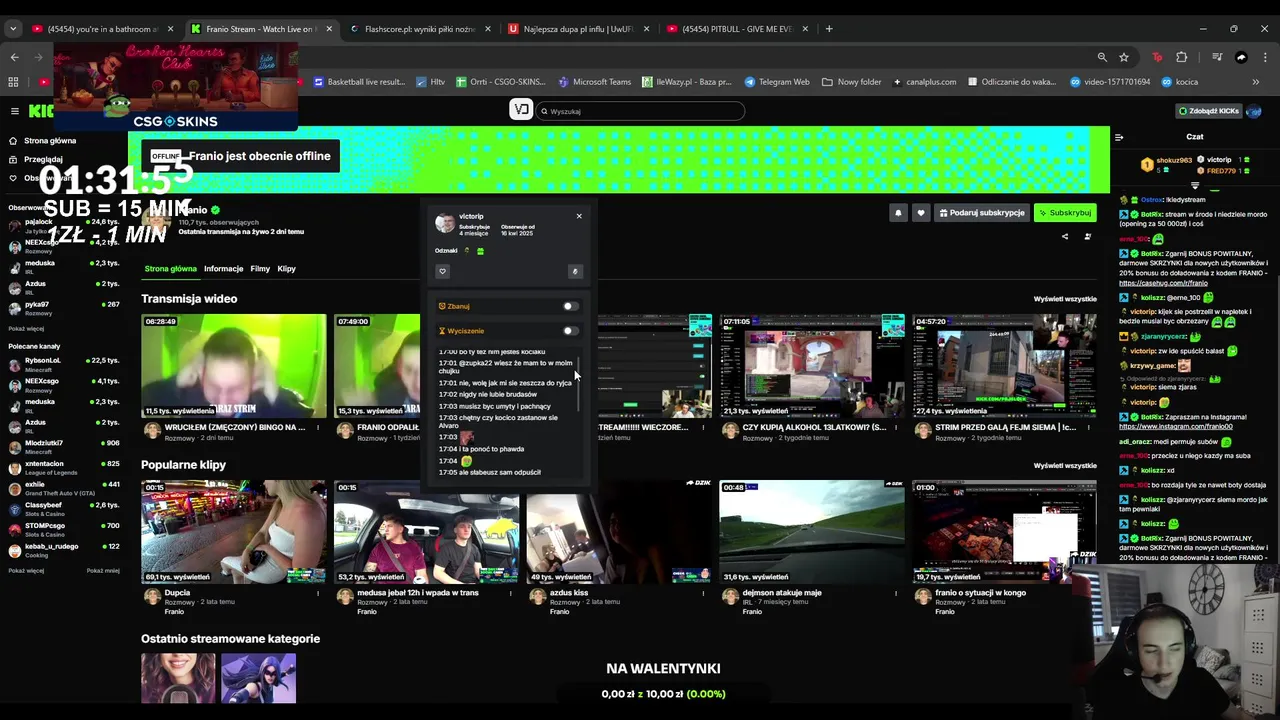Switch to Klipy tab
Image resolution: width=1280 pixels, height=720 pixels.
click(286, 269)
